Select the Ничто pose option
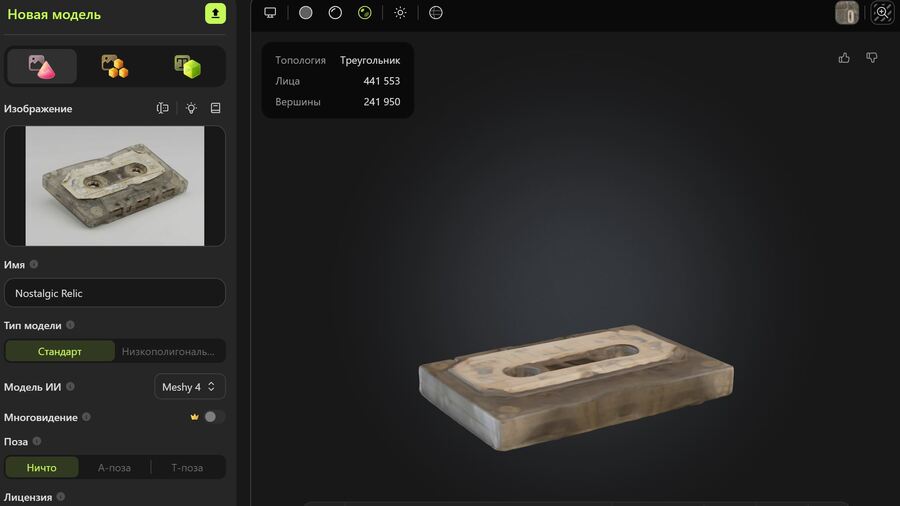 42,468
